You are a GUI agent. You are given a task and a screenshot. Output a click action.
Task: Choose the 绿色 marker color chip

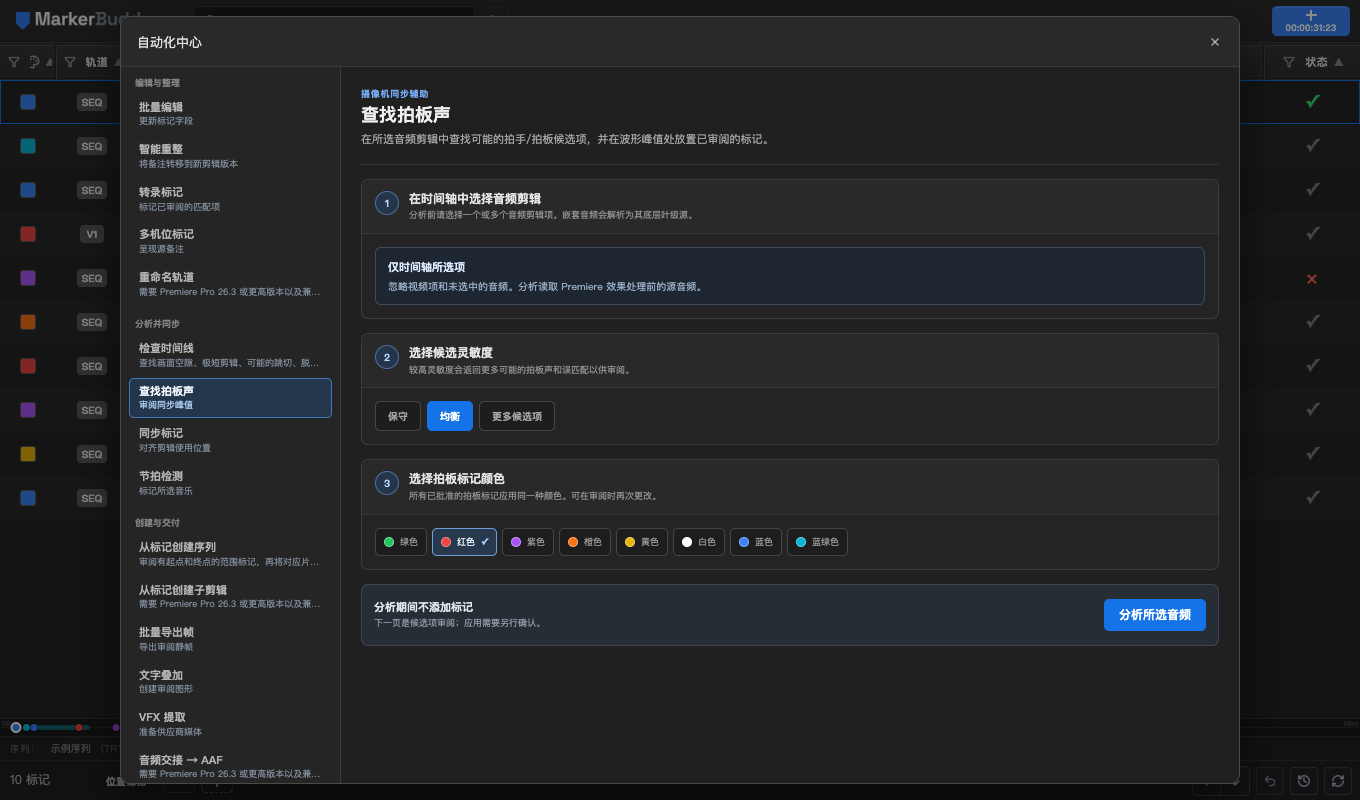pyautogui.click(x=402, y=542)
